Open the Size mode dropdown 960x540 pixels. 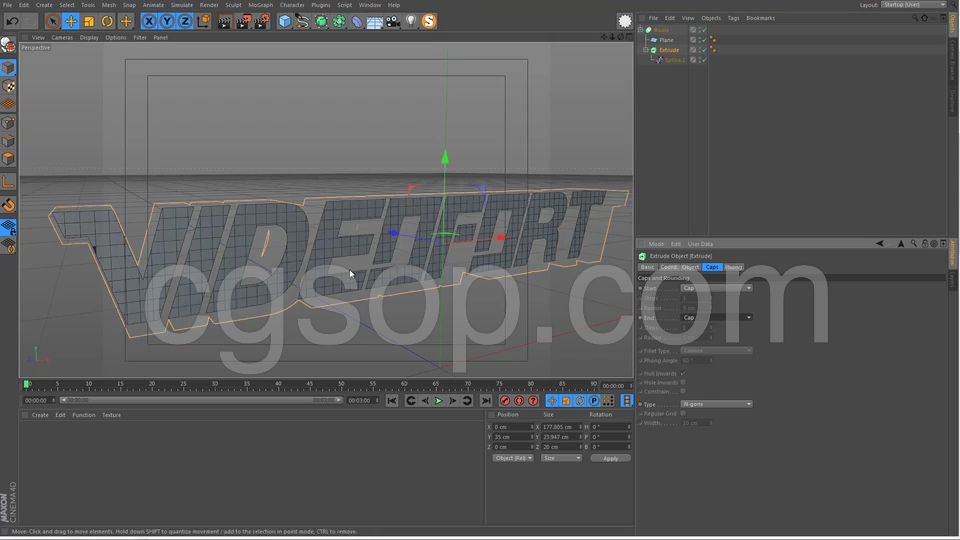(561, 458)
